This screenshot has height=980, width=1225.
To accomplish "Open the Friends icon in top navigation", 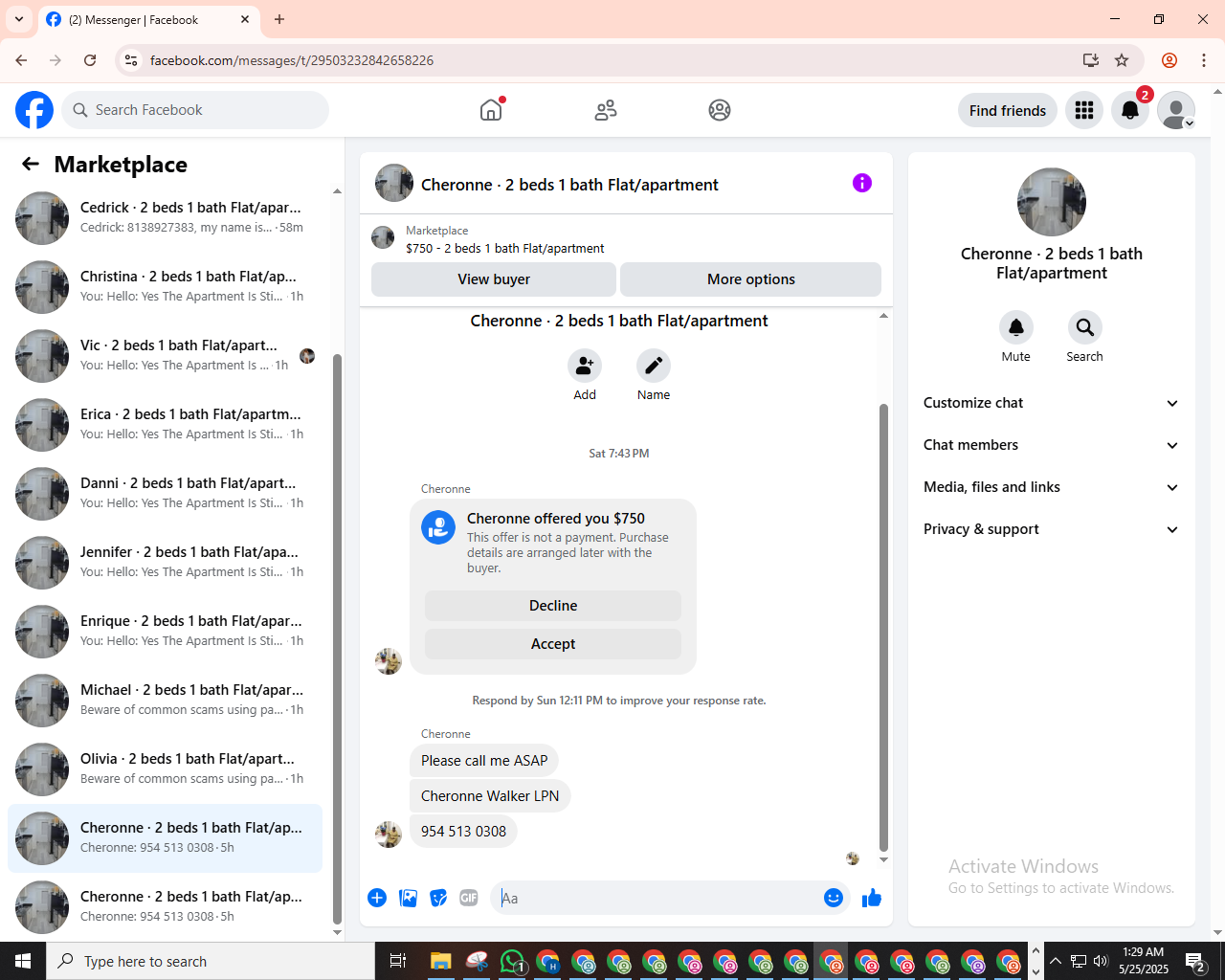I will [606, 110].
